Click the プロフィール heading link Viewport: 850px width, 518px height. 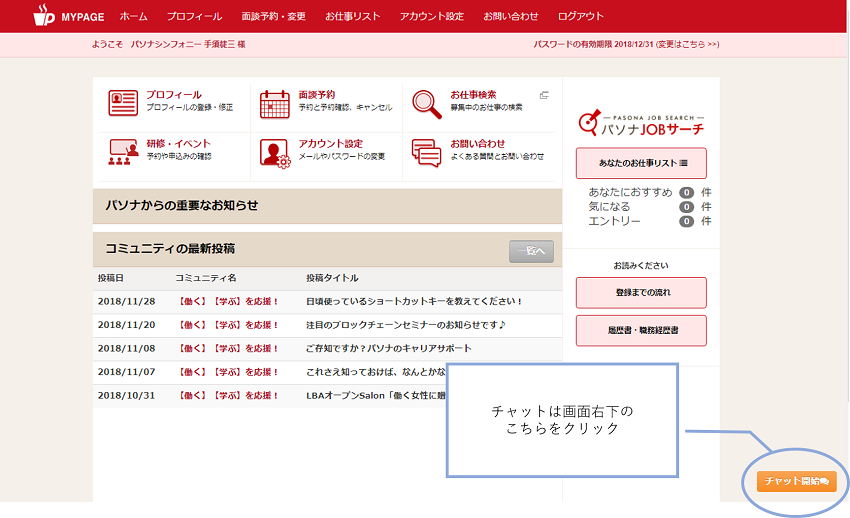tap(174, 95)
